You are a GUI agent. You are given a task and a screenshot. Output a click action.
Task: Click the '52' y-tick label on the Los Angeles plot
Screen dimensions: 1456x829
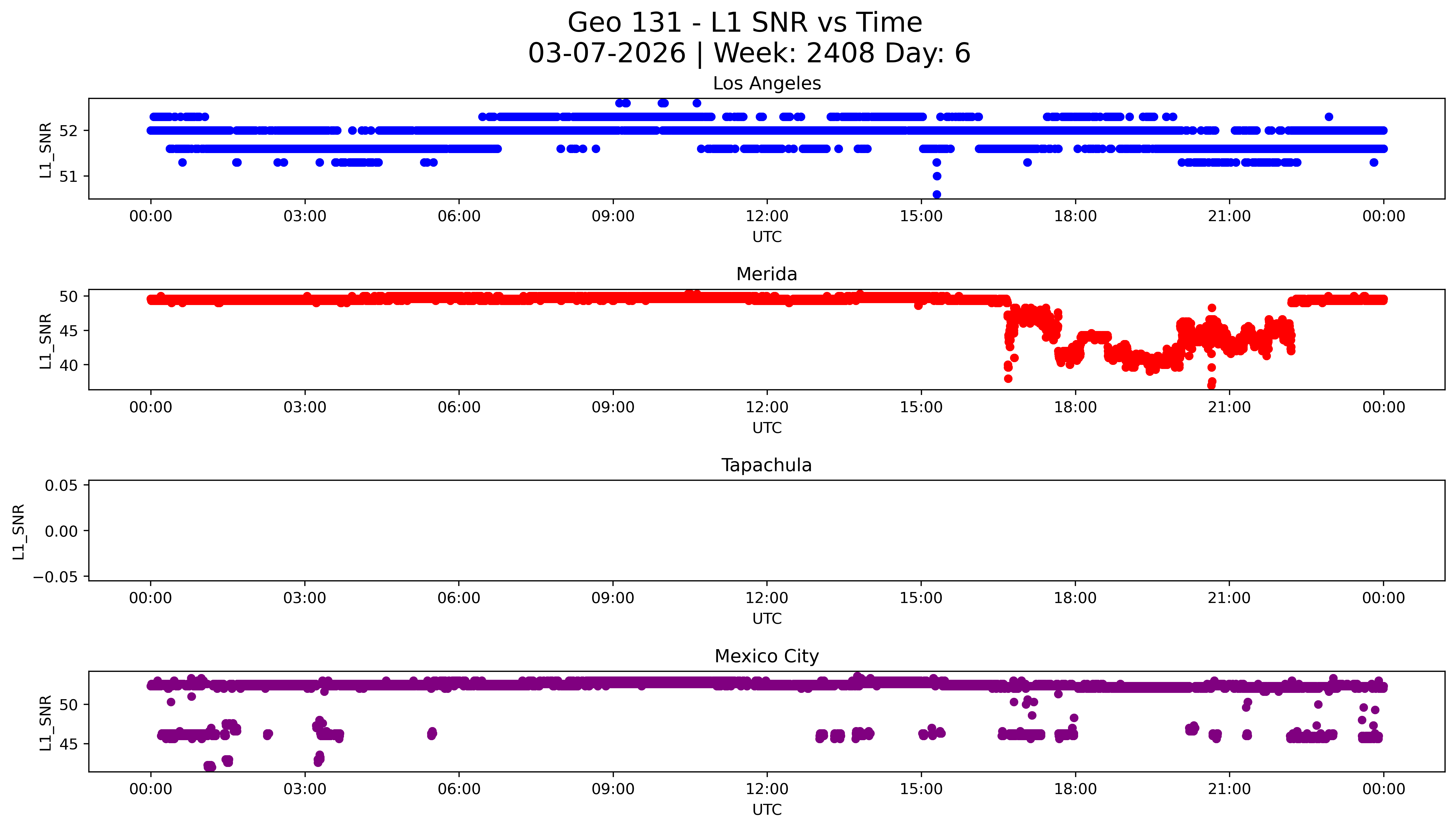(68, 131)
